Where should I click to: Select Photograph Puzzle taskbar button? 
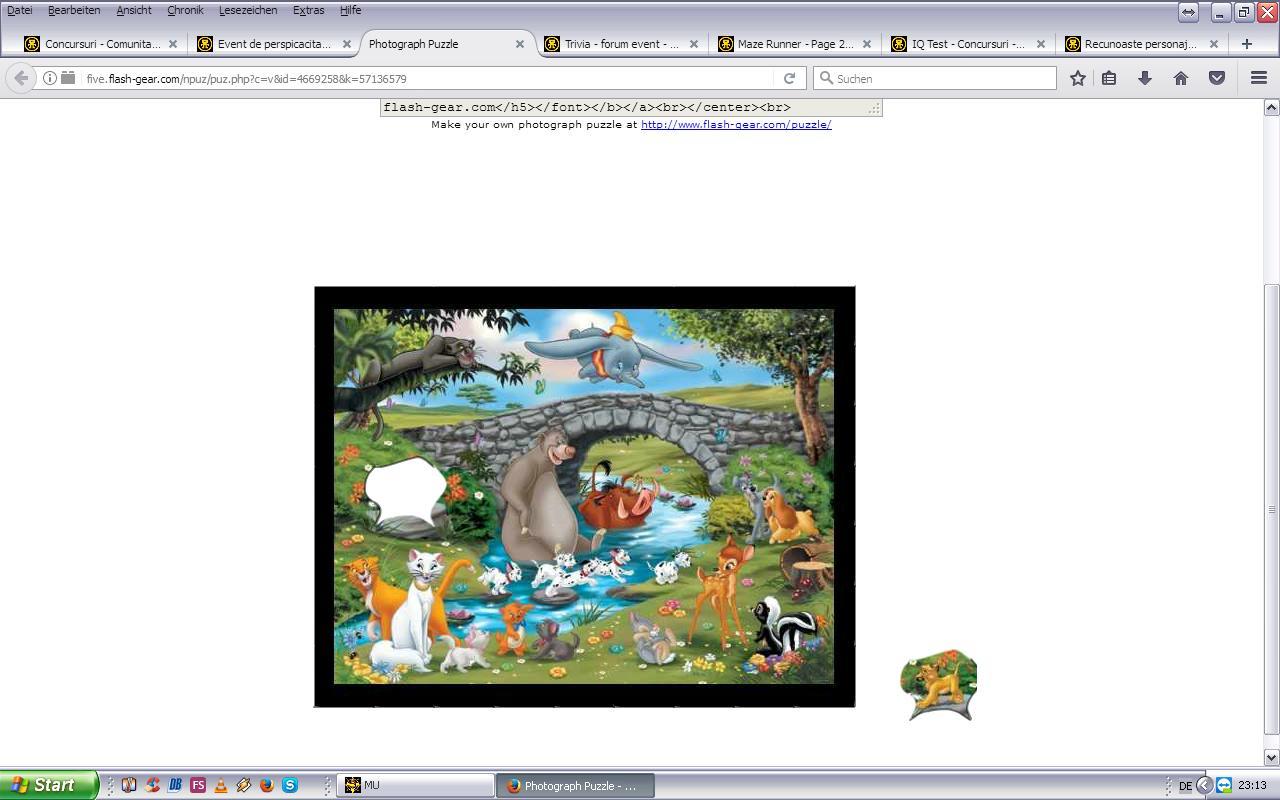pos(576,786)
